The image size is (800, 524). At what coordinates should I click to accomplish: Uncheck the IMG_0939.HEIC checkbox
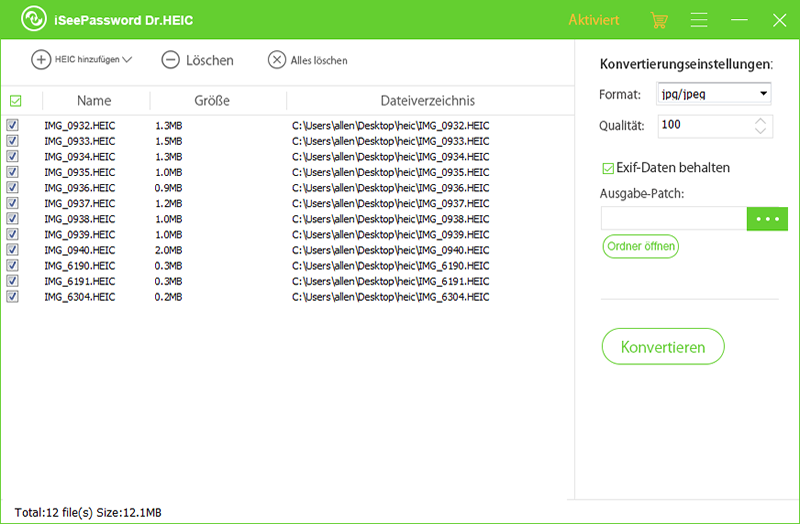[x=12, y=234]
